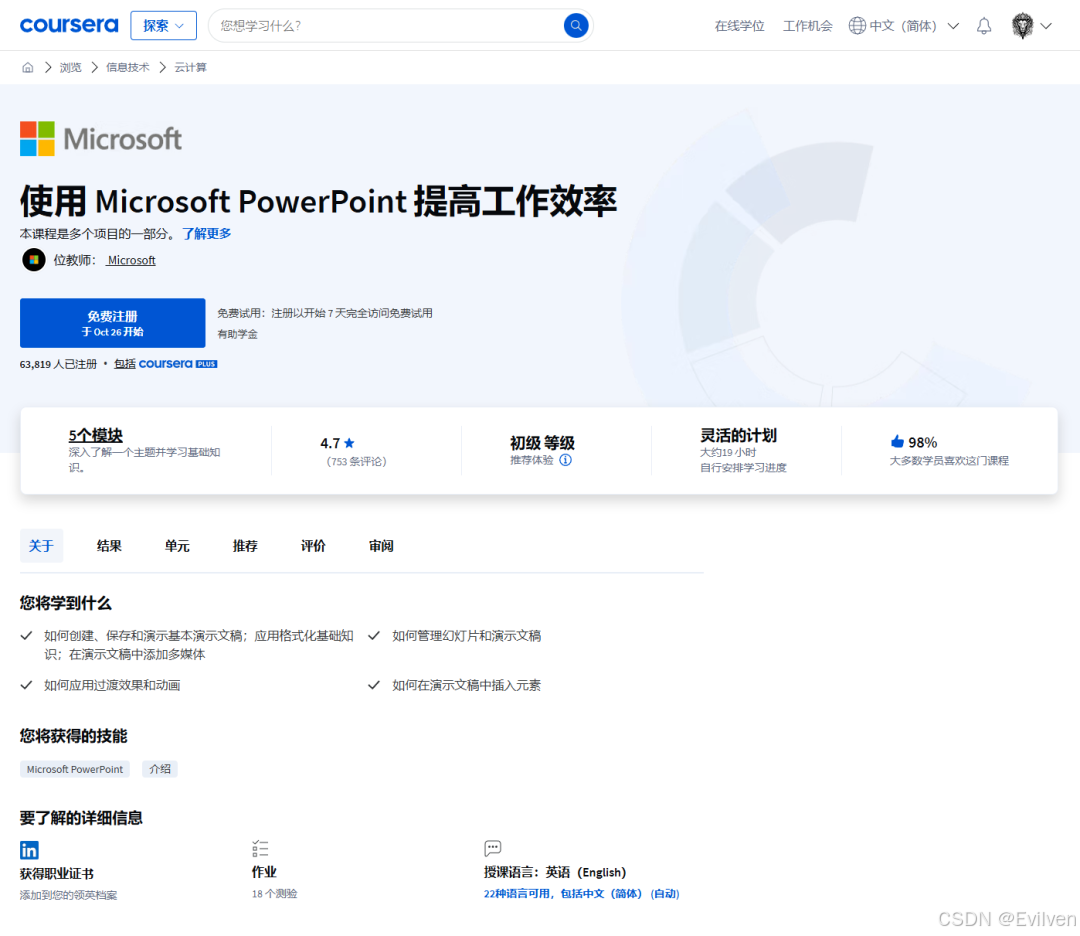The width and height of the screenshot is (1080, 936).
Task: Click the 灵活的计划 heading
Action: click(738, 435)
